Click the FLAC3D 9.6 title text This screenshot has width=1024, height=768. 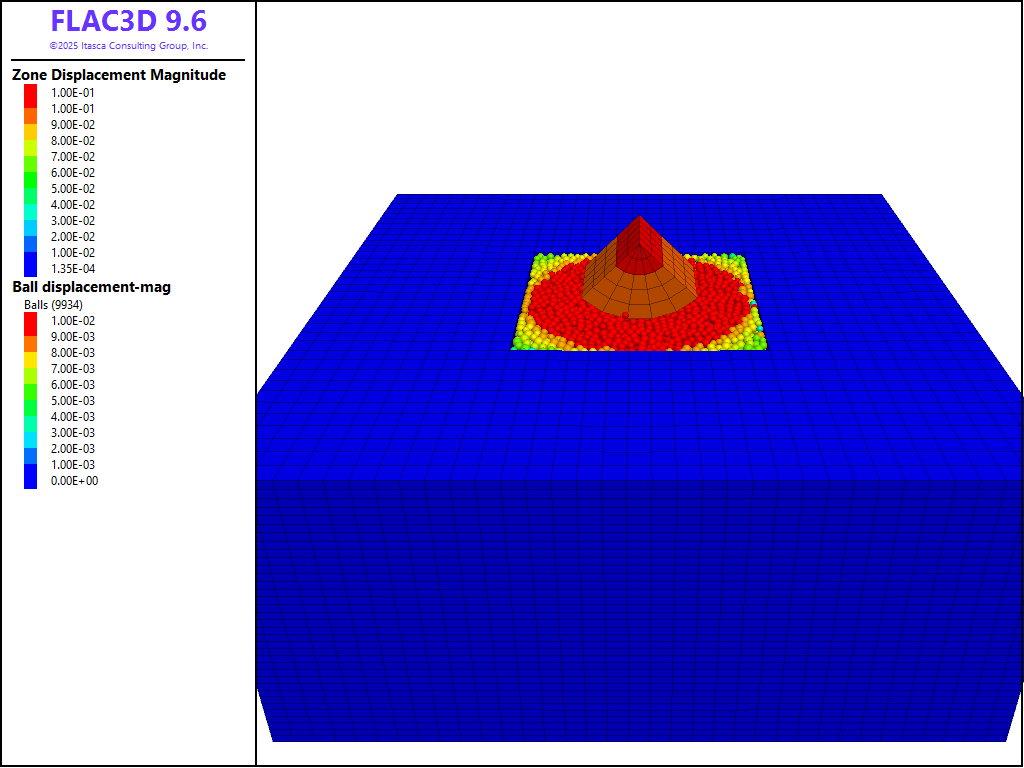coord(128,22)
